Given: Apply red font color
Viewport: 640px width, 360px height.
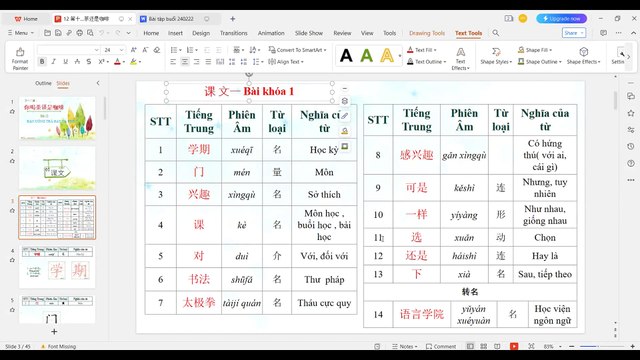Looking at the screenshot, I should tap(118, 62).
